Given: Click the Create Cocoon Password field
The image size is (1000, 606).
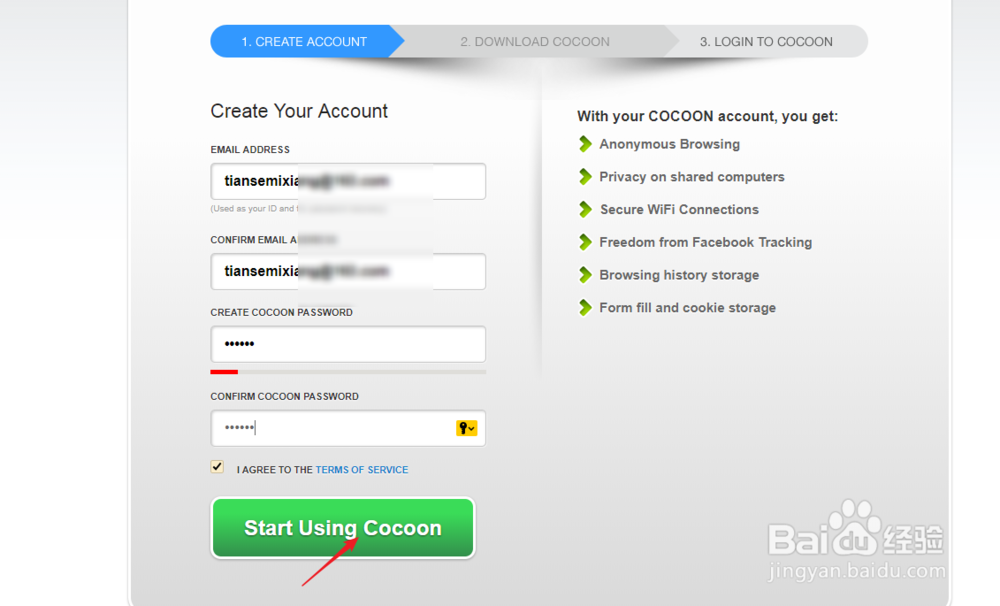Looking at the screenshot, I should click(x=348, y=344).
